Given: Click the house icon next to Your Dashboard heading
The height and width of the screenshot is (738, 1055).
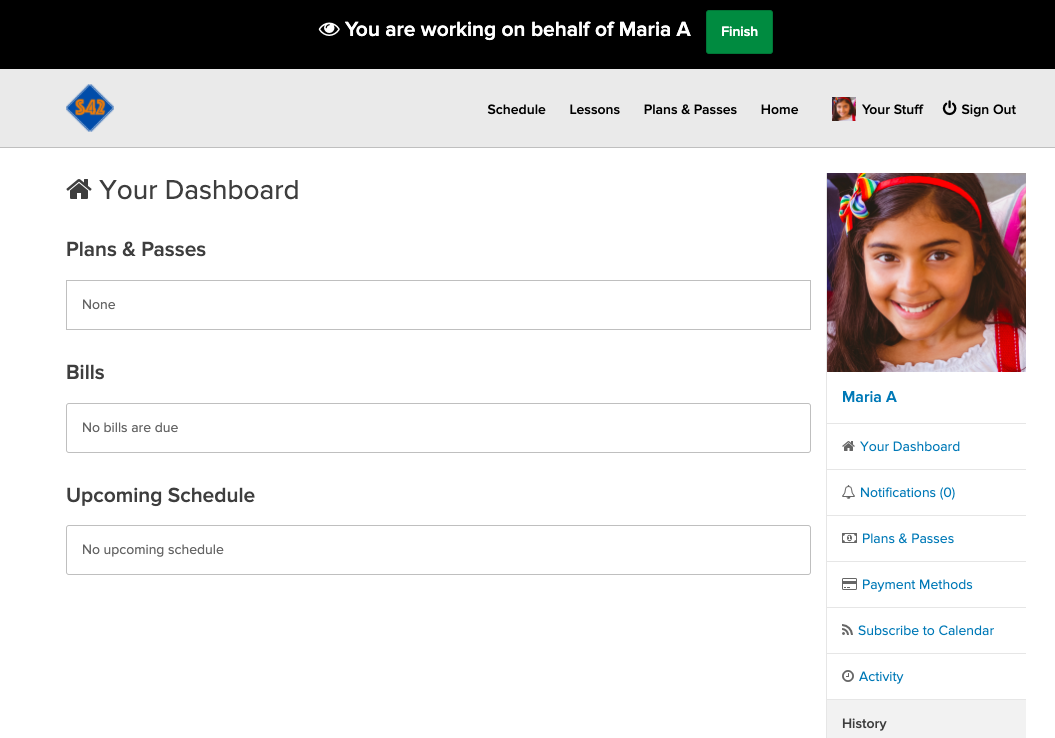Looking at the screenshot, I should [x=79, y=189].
